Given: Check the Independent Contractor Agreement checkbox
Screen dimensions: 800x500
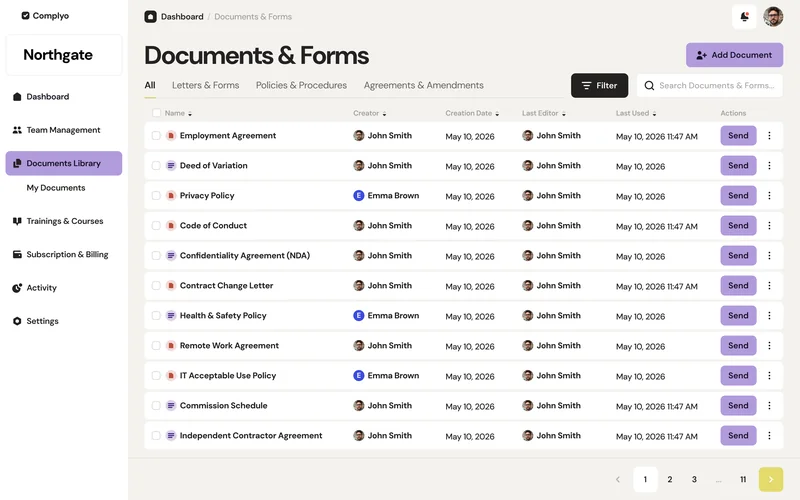Looking at the screenshot, I should point(156,436).
